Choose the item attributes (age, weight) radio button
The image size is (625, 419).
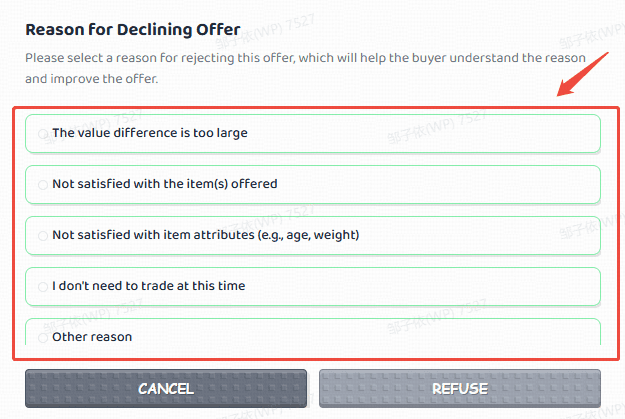(x=43, y=236)
